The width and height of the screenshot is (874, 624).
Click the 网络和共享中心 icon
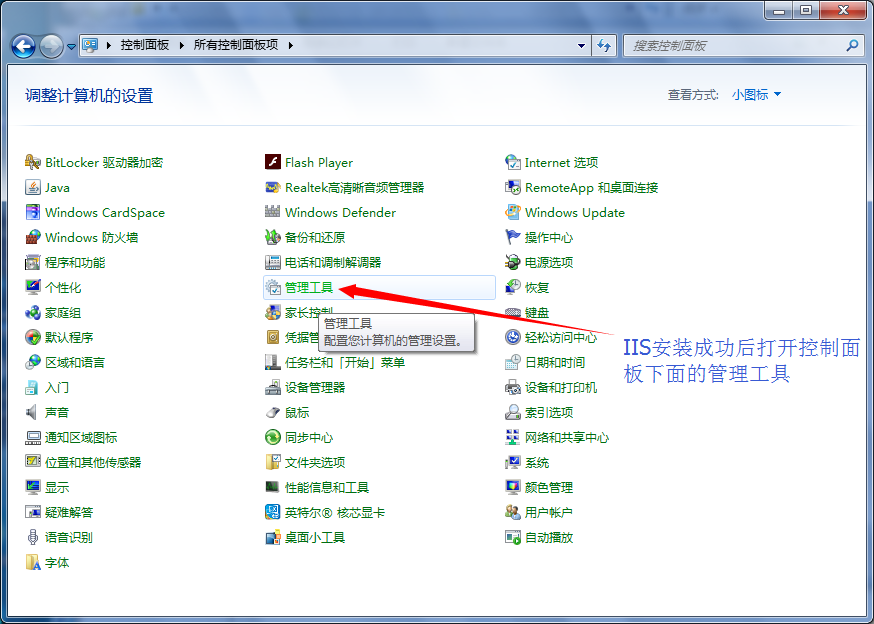click(x=512, y=437)
